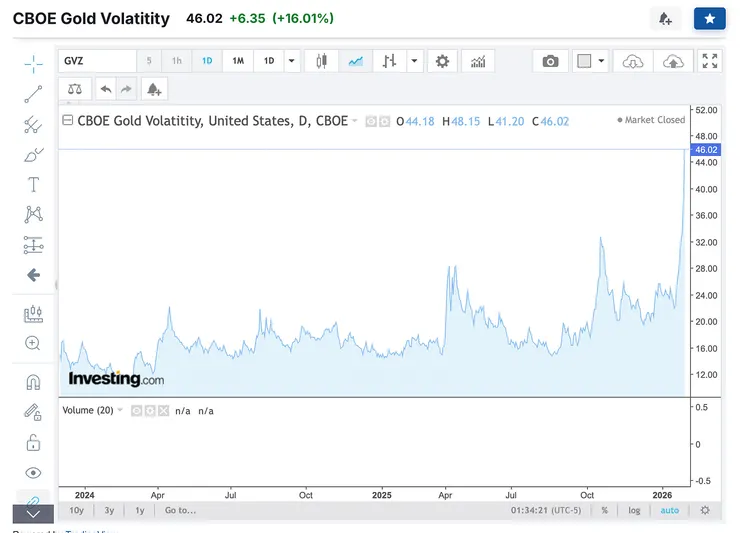
Task: Expand dropdown next to CBOE series title
Action: pyautogui.click(x=354, y=121)
